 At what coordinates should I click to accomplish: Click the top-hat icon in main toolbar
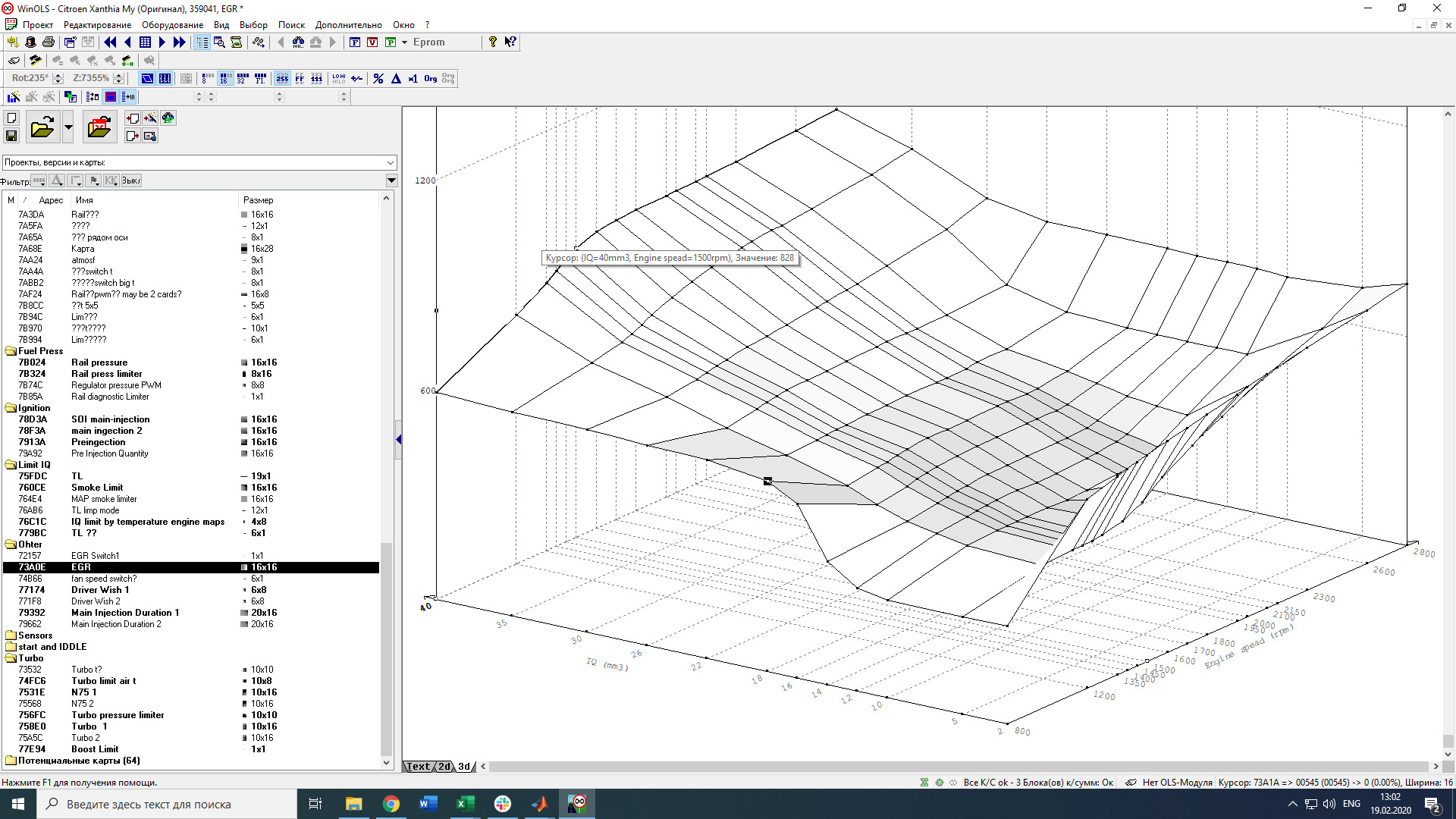[30, 42]
